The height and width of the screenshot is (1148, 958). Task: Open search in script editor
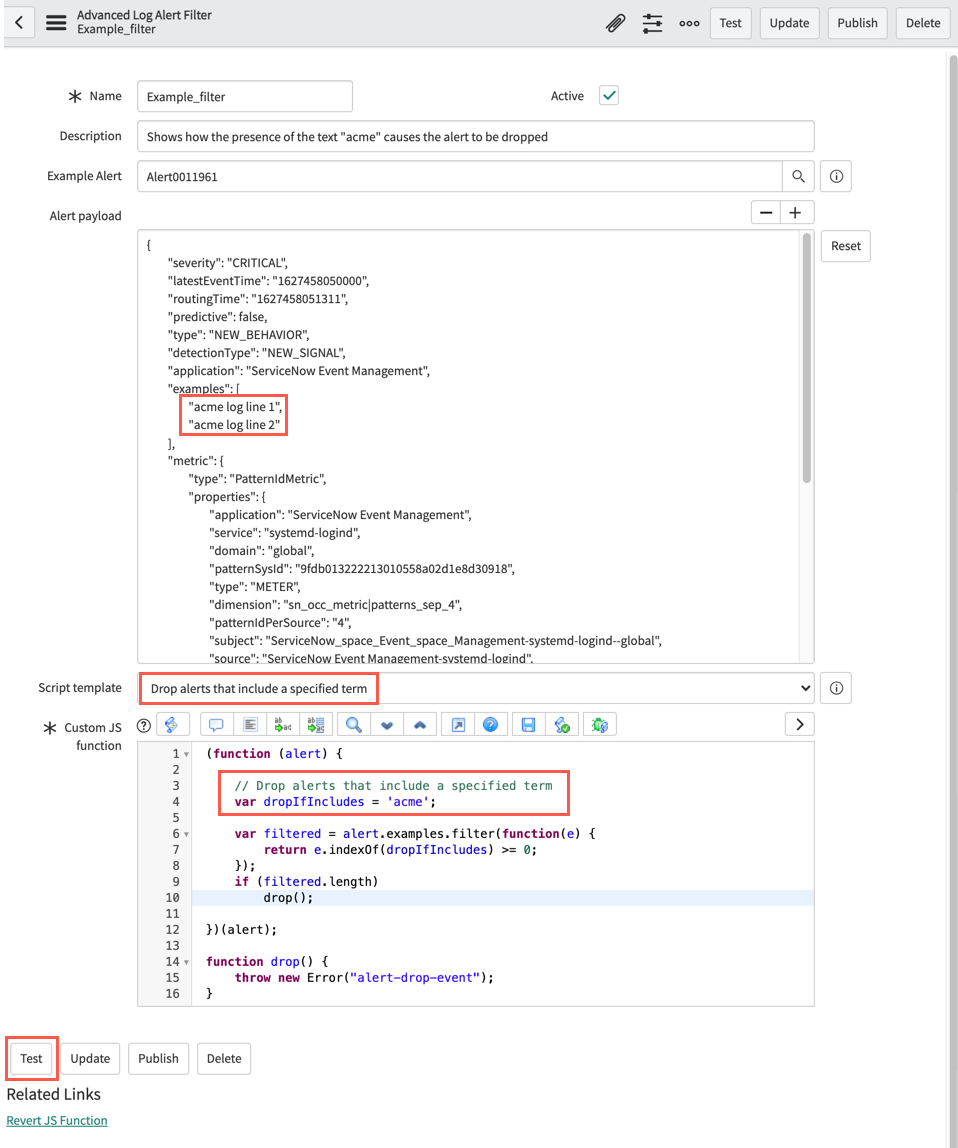(x=354, y=725)
